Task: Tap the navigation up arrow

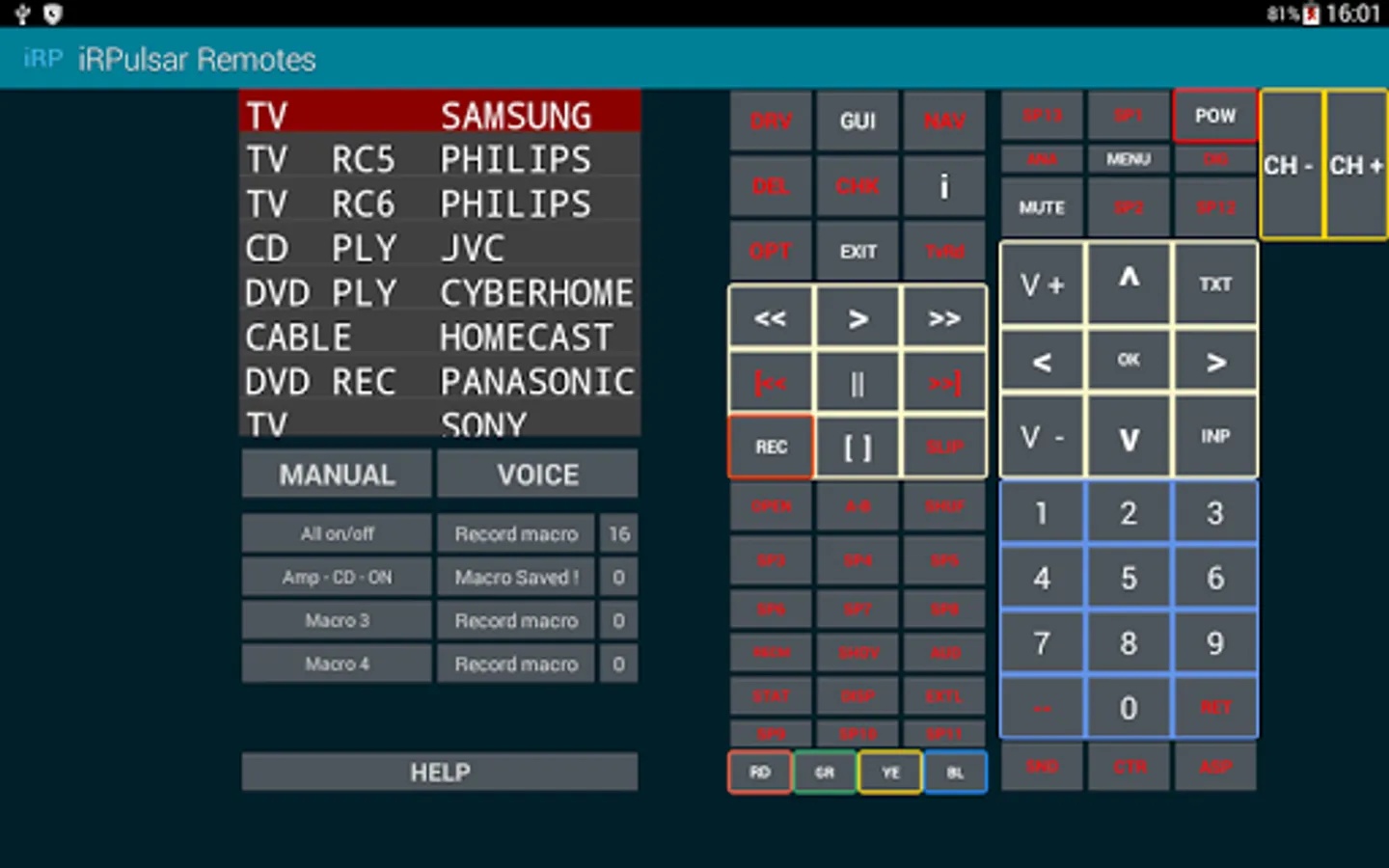Action: [1129, 285]
